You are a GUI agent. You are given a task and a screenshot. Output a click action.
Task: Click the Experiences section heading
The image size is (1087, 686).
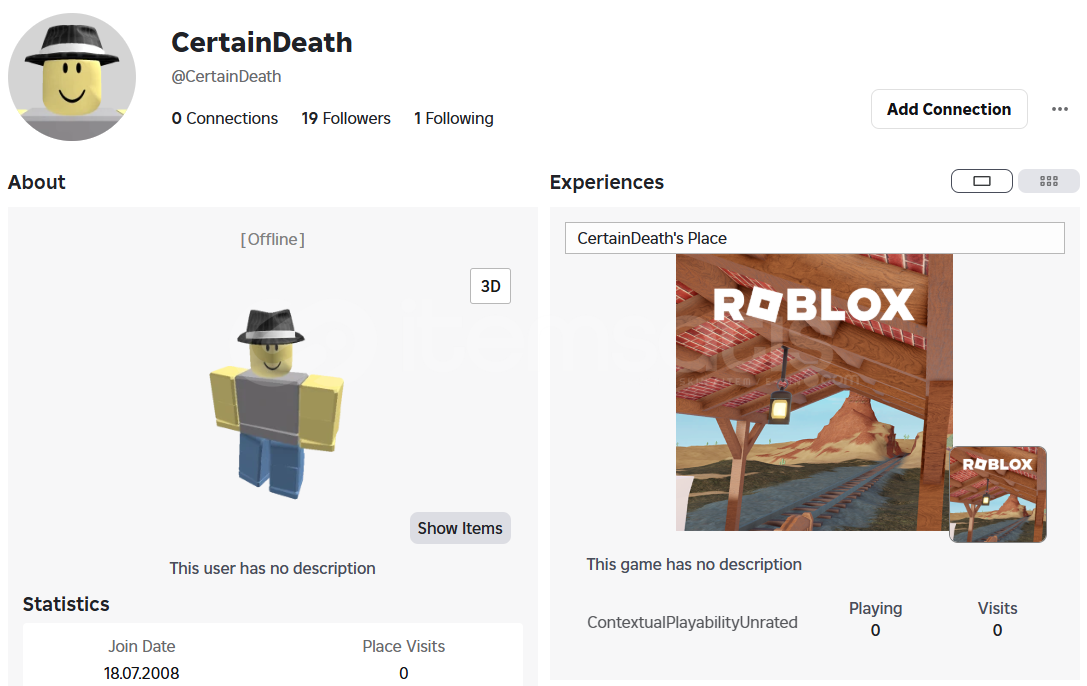[606, 182]
